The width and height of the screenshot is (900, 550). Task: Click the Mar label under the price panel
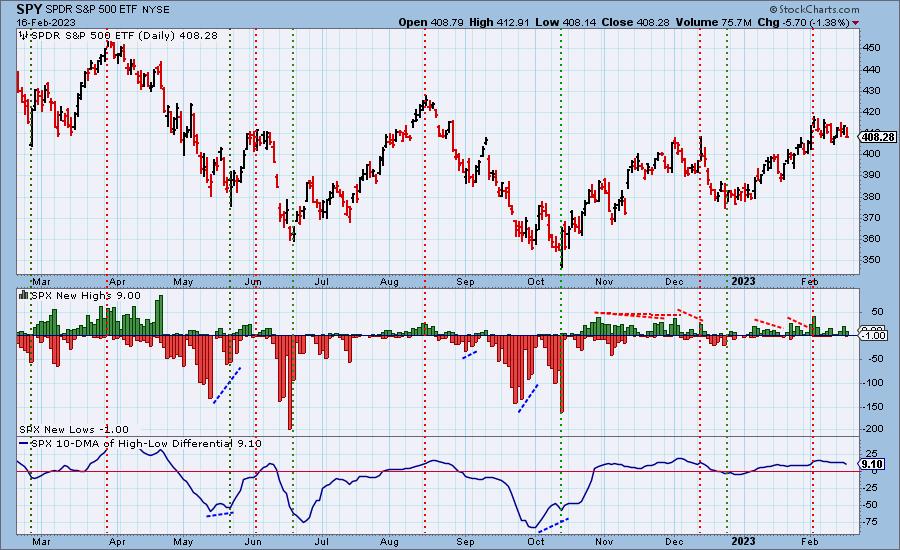[x=41, y=282]
